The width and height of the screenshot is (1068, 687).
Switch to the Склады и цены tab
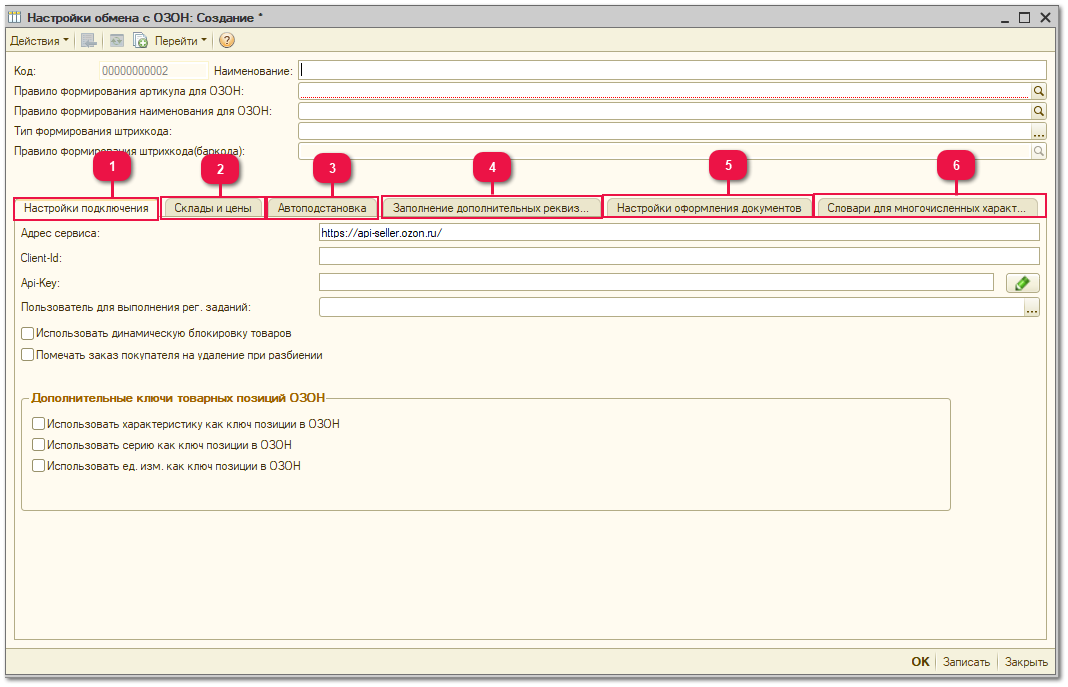[213, 208]
